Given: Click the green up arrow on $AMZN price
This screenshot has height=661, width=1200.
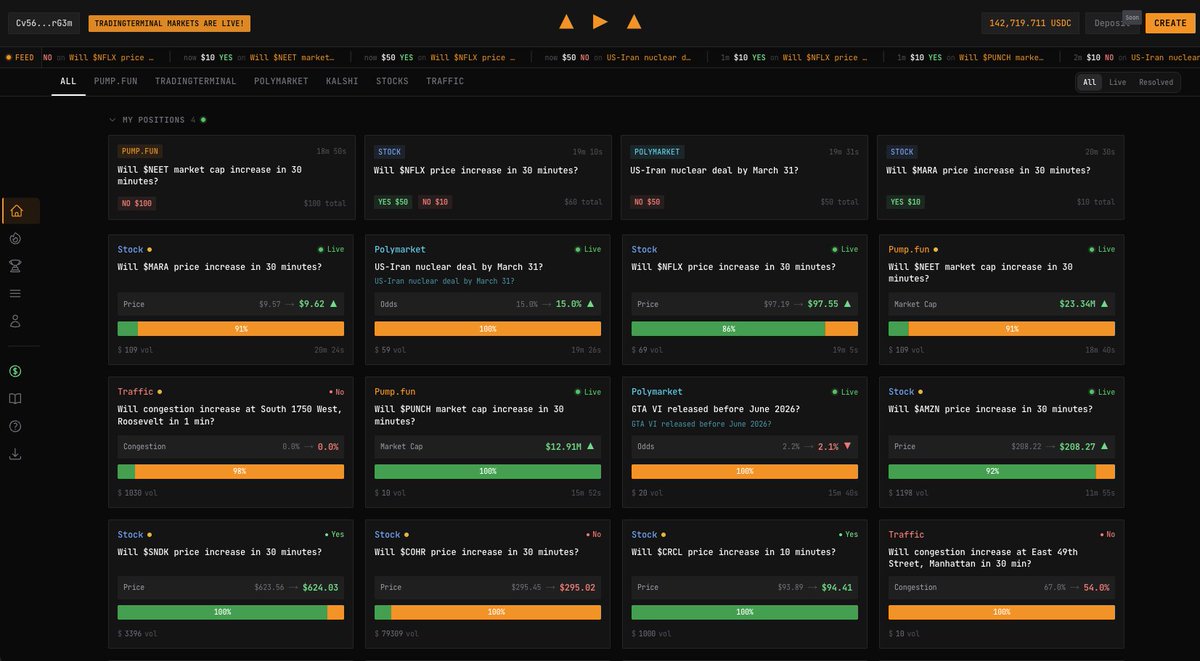Looking at the screenshot, I should tap(1104, 446).
